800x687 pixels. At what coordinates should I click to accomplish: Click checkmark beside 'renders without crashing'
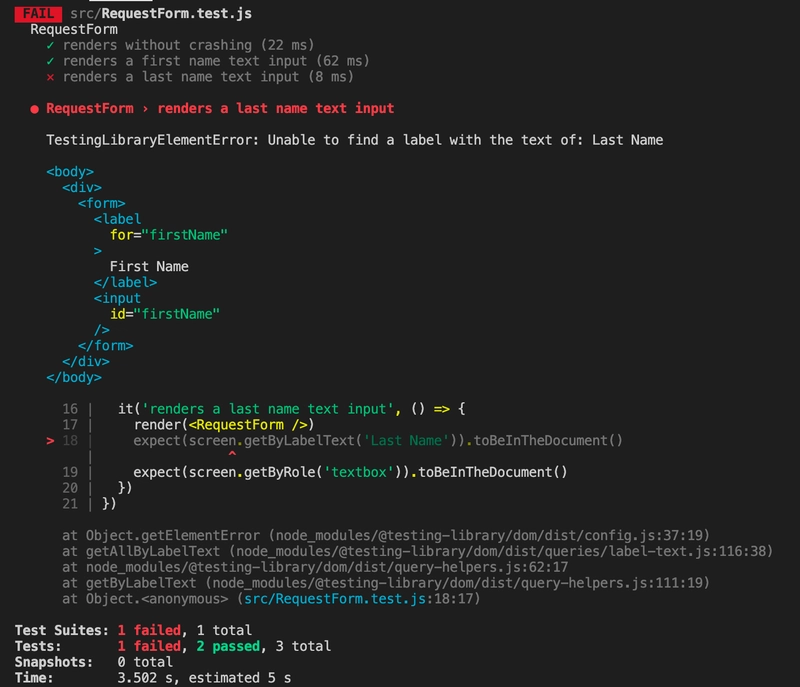click(50, 45)
